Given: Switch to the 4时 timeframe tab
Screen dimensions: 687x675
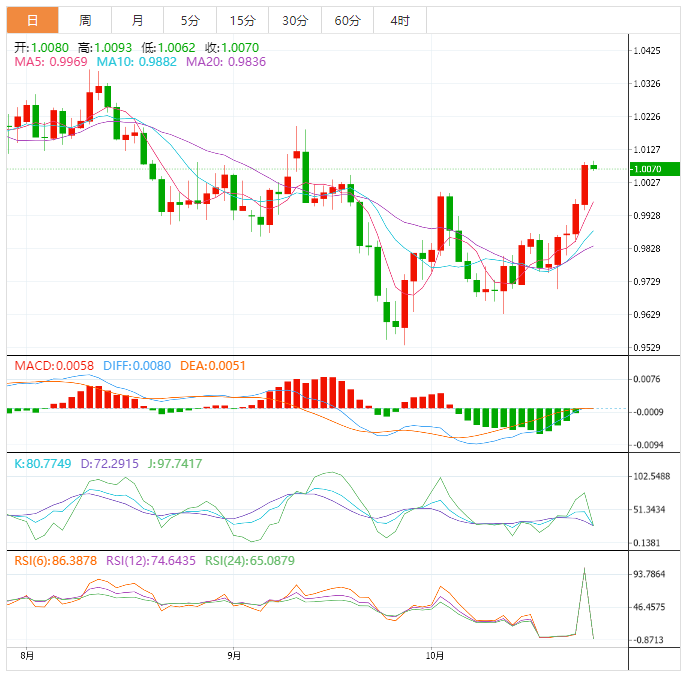Looking at the screenshot, I should 400,20.
